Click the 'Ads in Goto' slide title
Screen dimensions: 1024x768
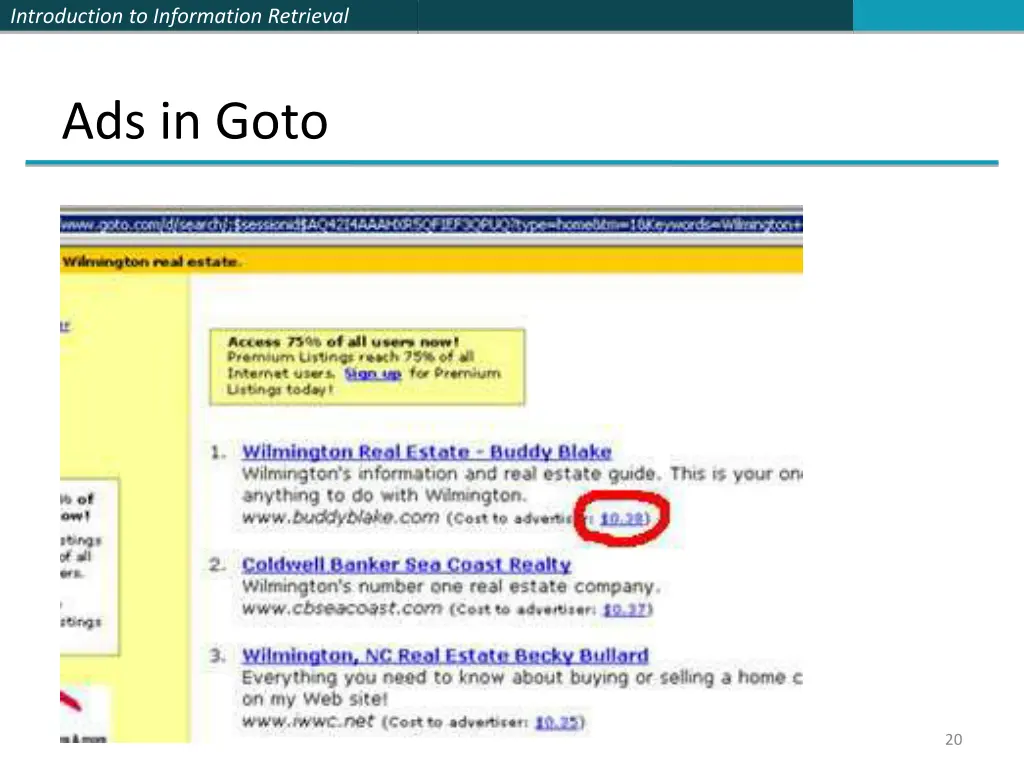click(195, 121)
